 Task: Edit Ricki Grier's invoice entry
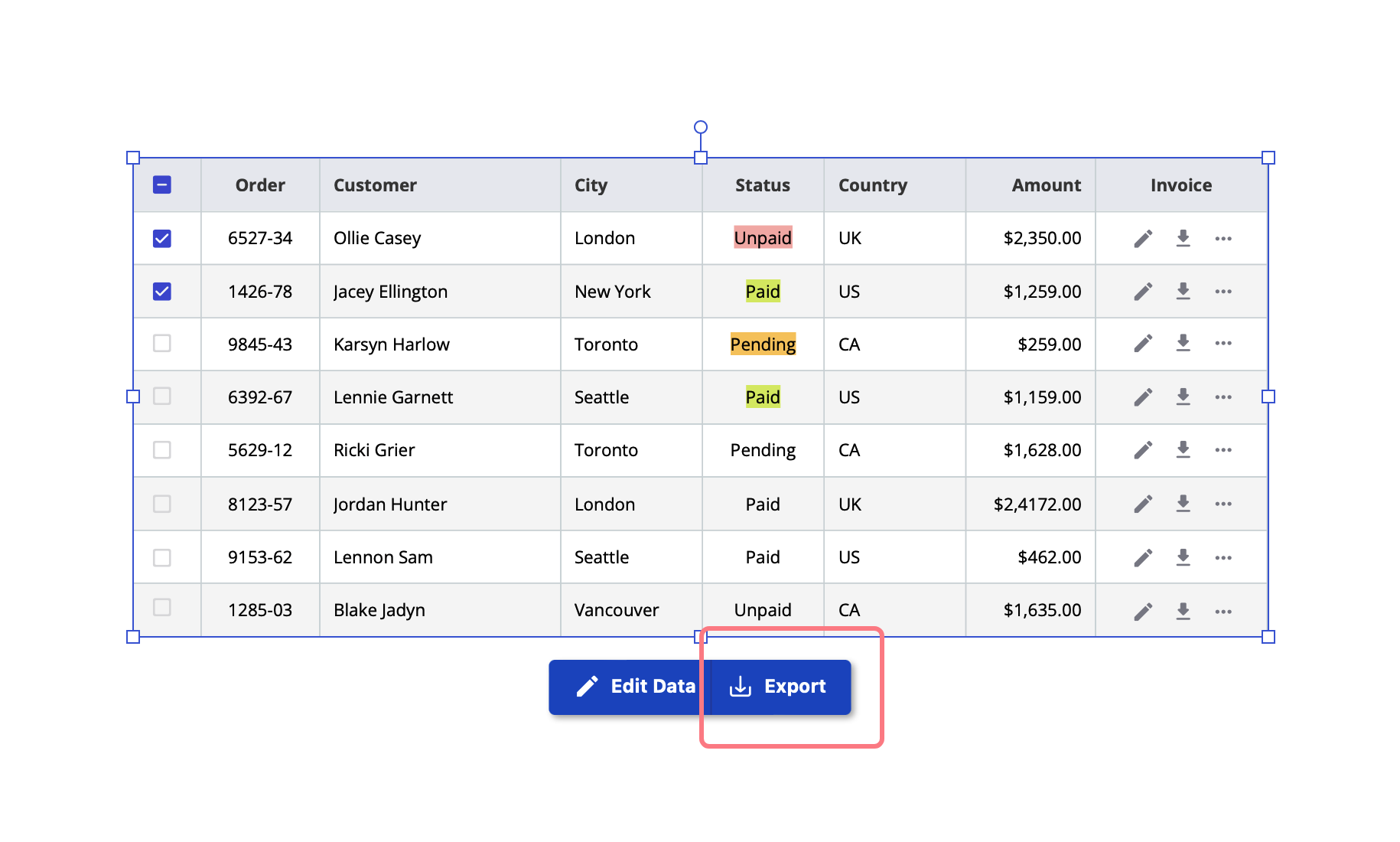1143,450
